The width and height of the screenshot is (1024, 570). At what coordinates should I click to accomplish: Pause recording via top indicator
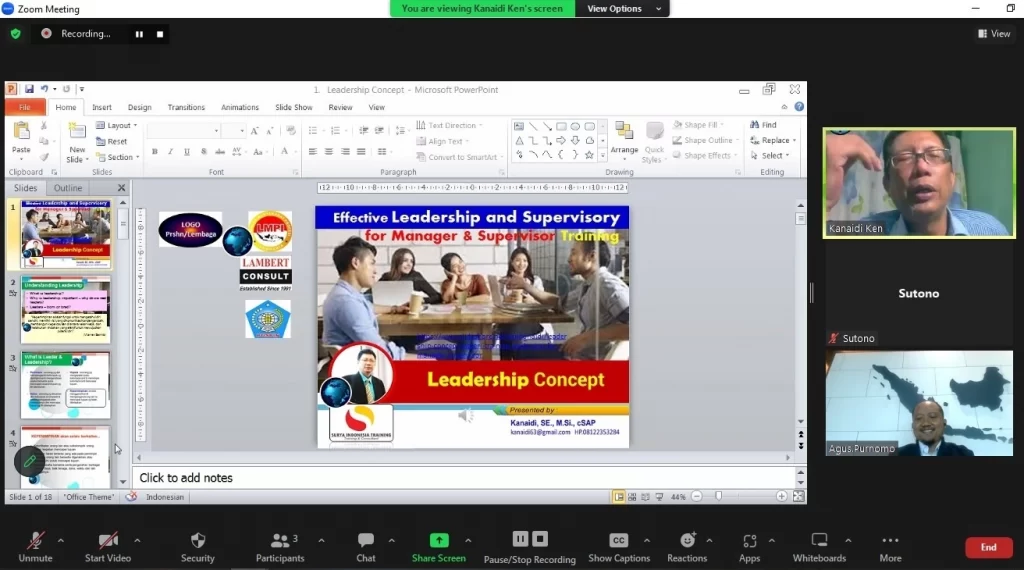[x=139, y=34]
